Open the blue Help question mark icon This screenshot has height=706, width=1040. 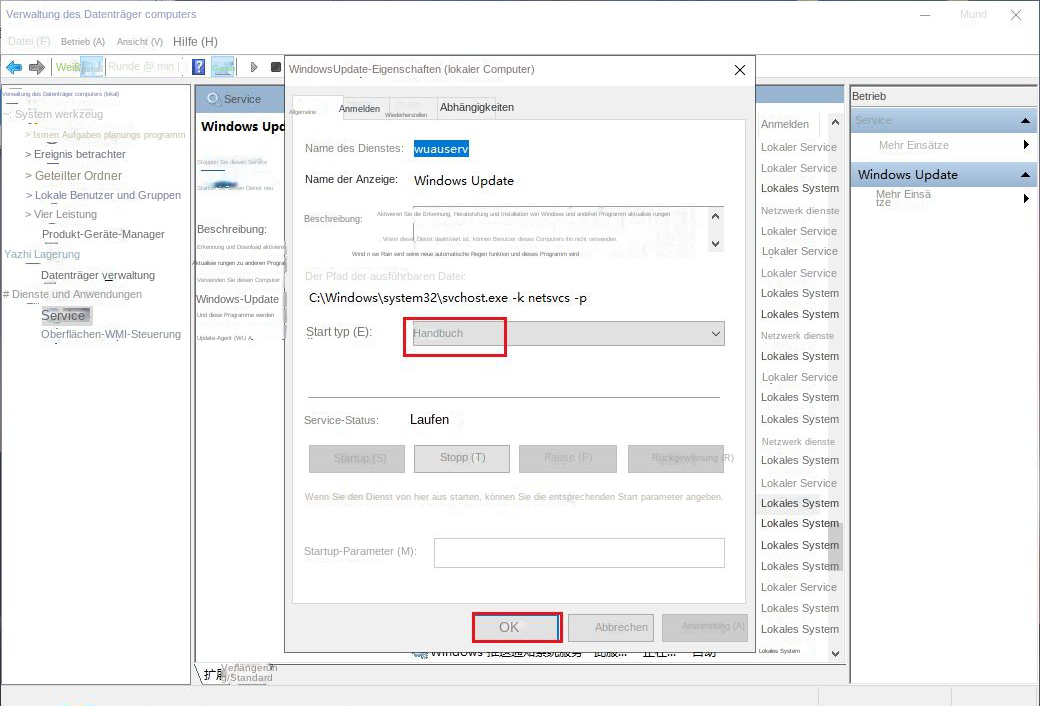pos(198,67)
